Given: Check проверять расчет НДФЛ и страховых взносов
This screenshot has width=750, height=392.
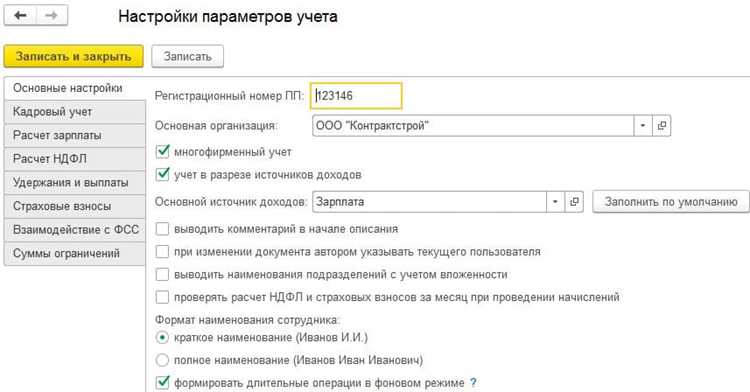Looking at the screenshot, I should (163, 297).
